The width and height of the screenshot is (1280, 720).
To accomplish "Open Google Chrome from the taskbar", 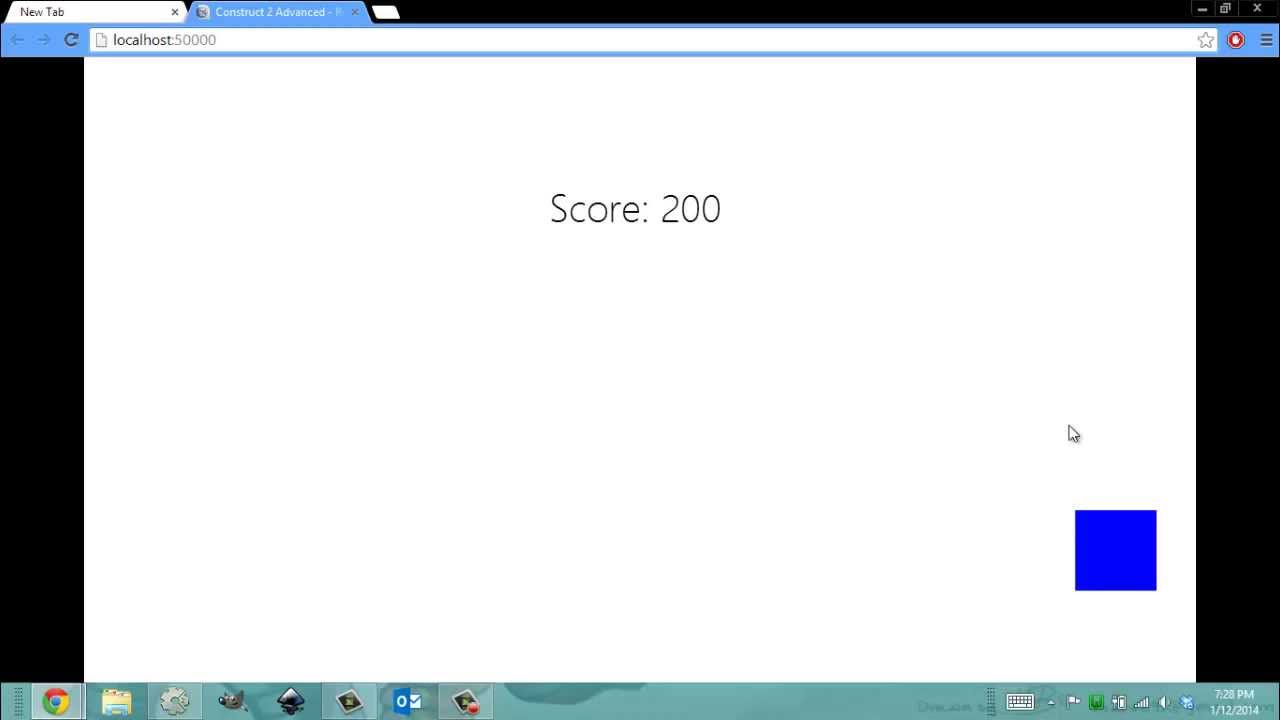I will pos(56,701).
